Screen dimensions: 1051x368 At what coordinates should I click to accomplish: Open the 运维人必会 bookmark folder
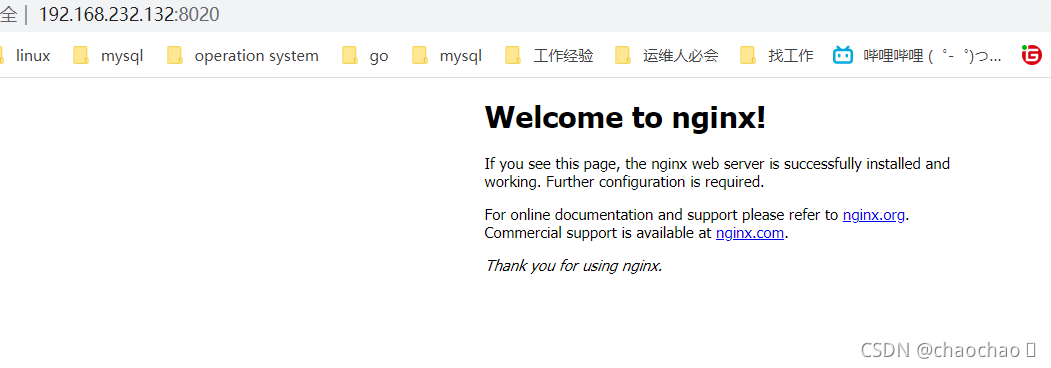[x=667, y=56]
